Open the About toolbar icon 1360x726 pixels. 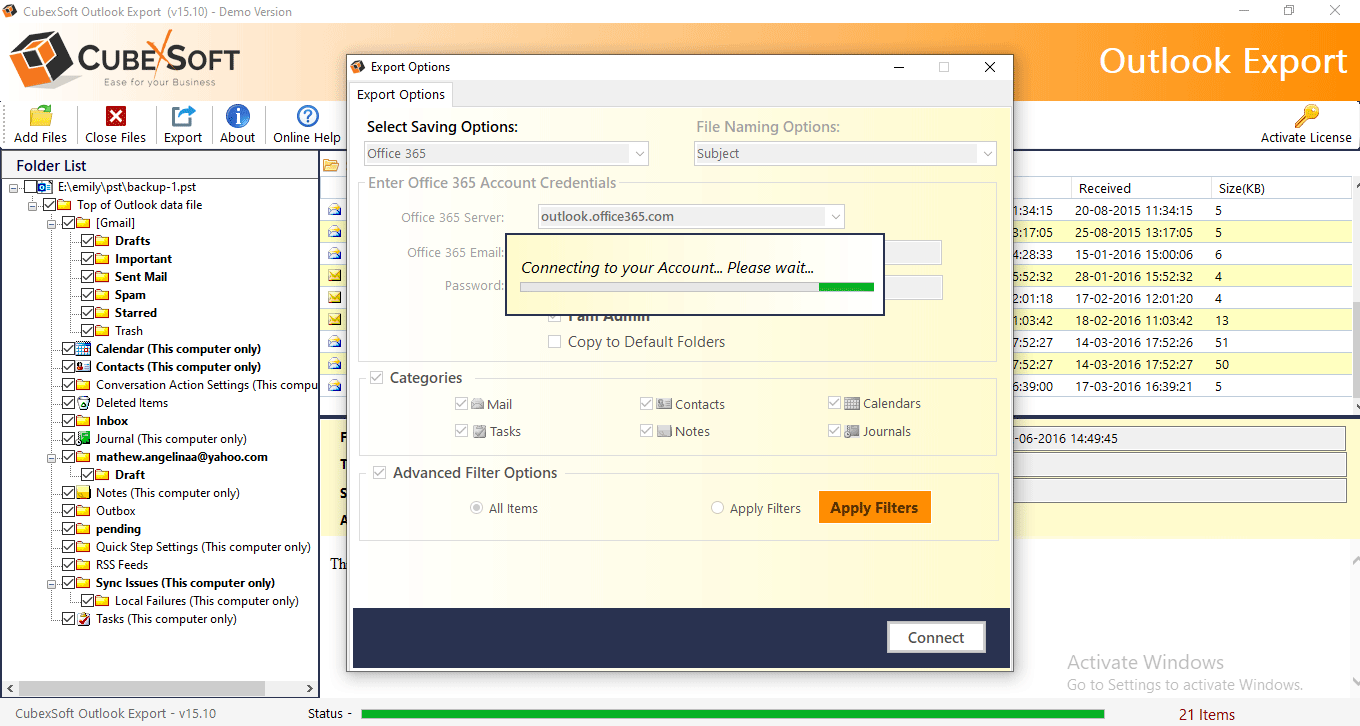[238, 116]
